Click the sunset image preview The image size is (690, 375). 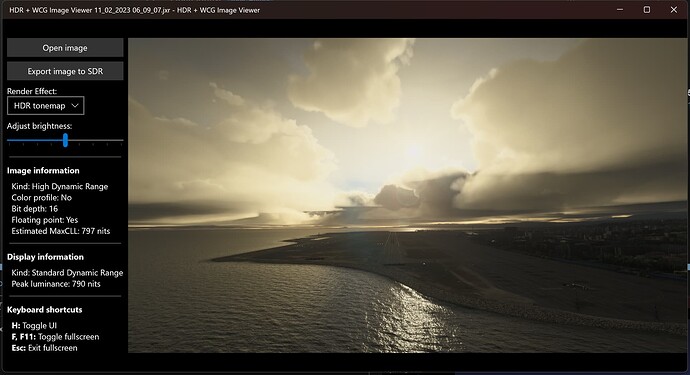click(407, 195)
